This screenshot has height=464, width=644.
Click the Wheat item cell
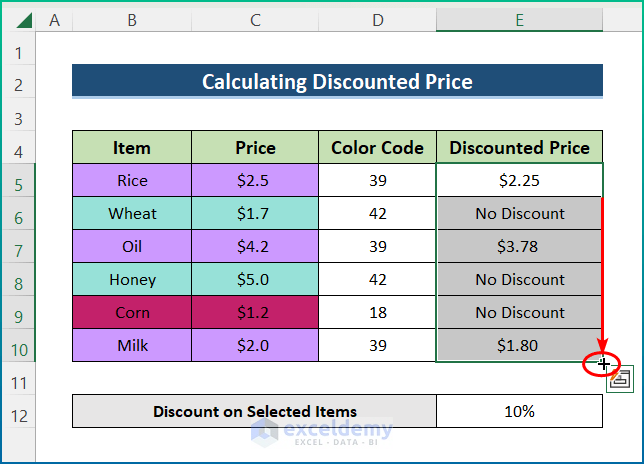coord(132,214)
